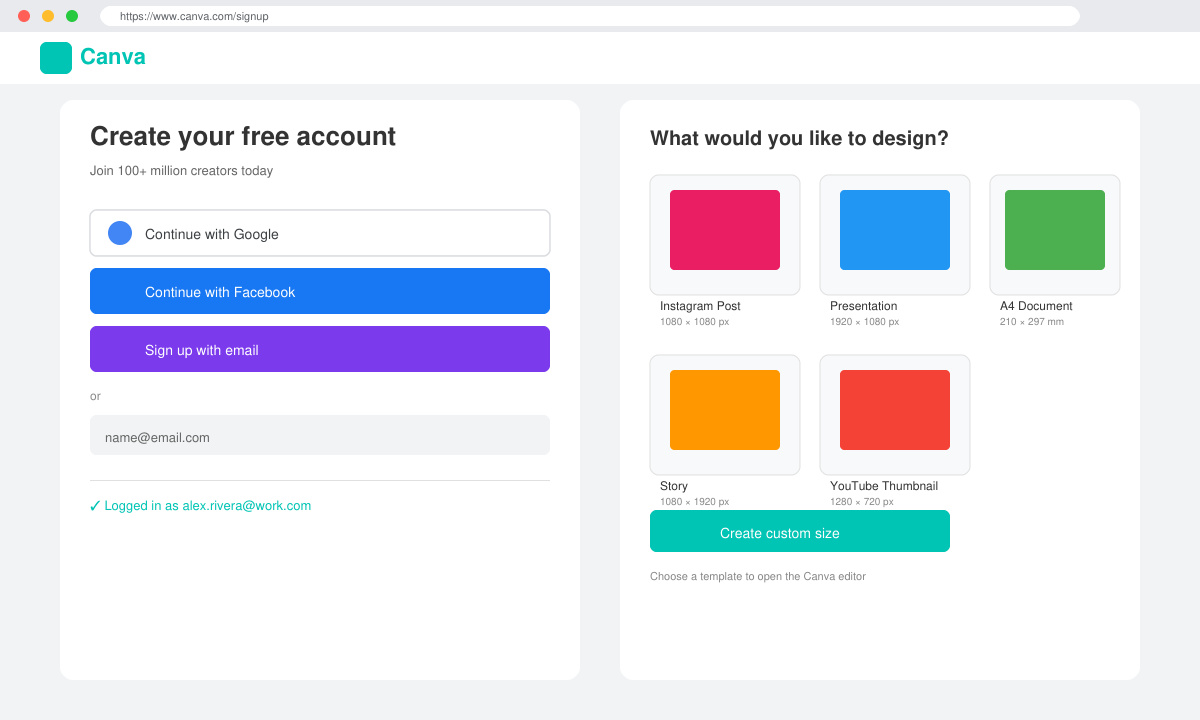Maximize the window with green button
Viewport: 1200px width, 720px height.
72,16
